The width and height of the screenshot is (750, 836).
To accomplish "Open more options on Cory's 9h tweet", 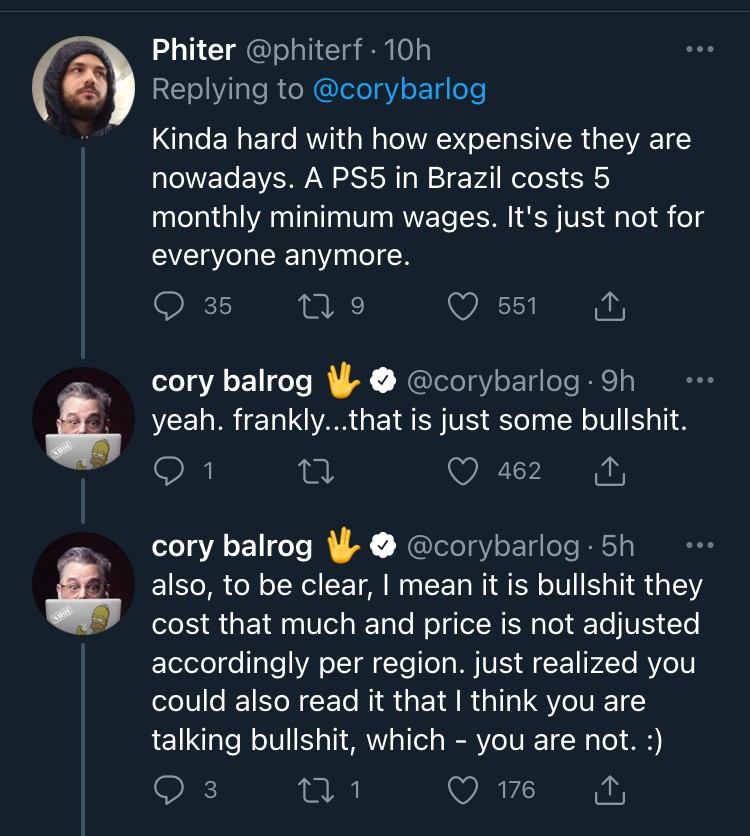I will 699,381.
